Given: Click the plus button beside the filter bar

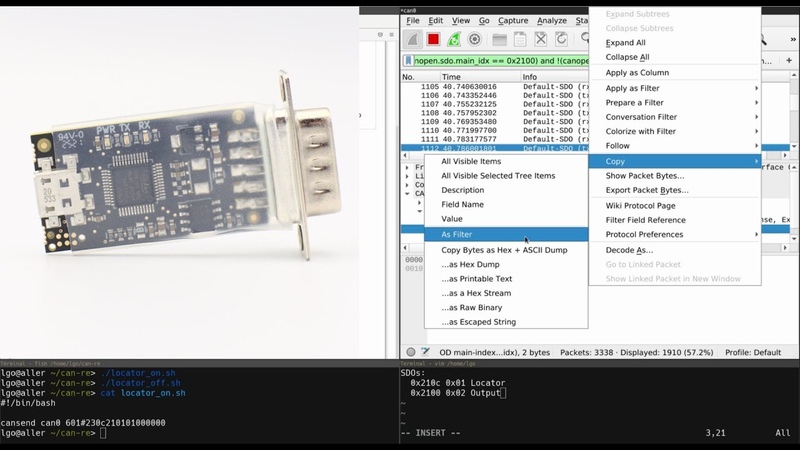Looking at the screenshot, I should pyautogui.click(x=789, y=60).
